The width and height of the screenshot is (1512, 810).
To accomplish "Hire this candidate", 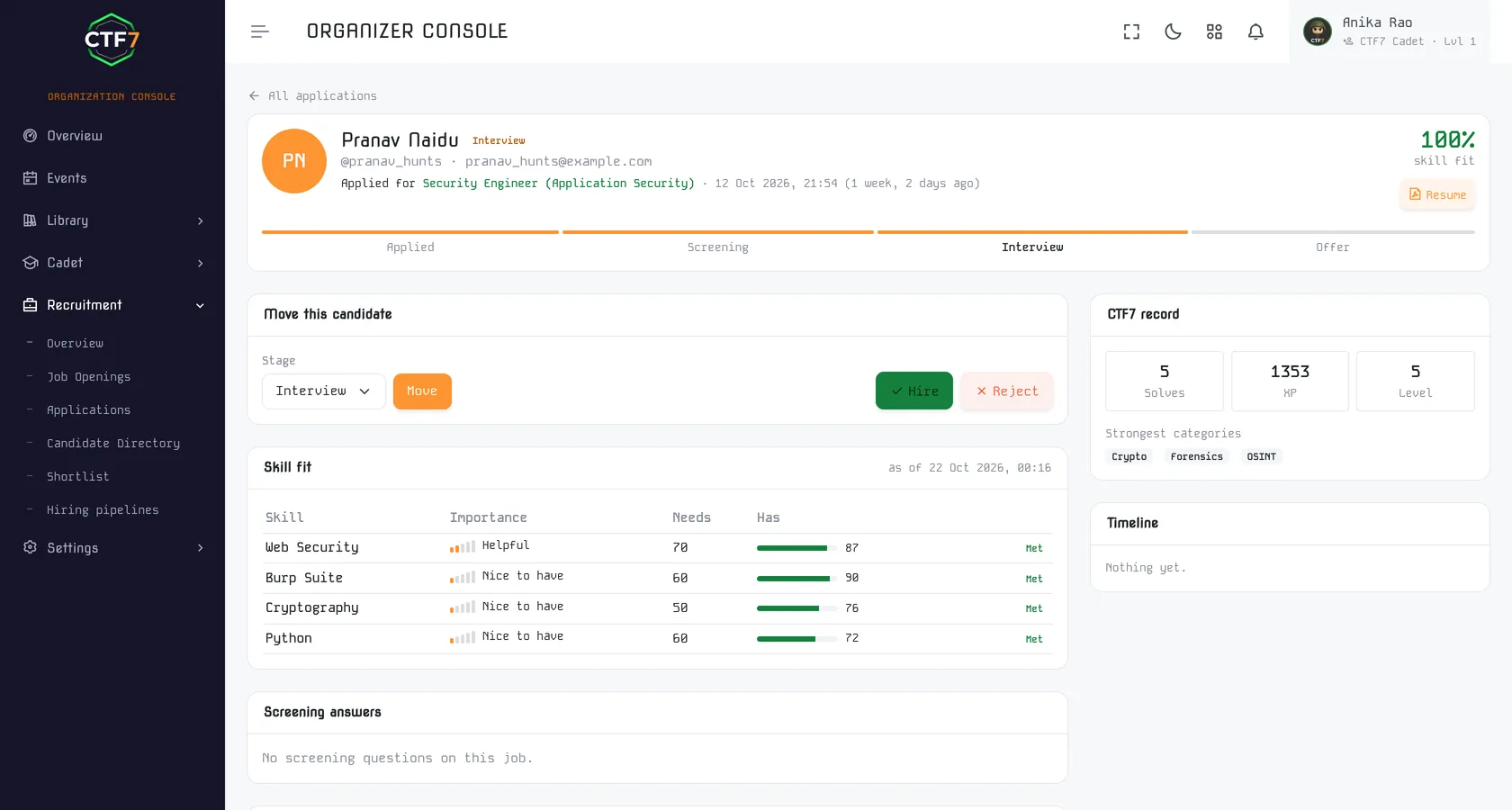I will (x=914, y=391).
